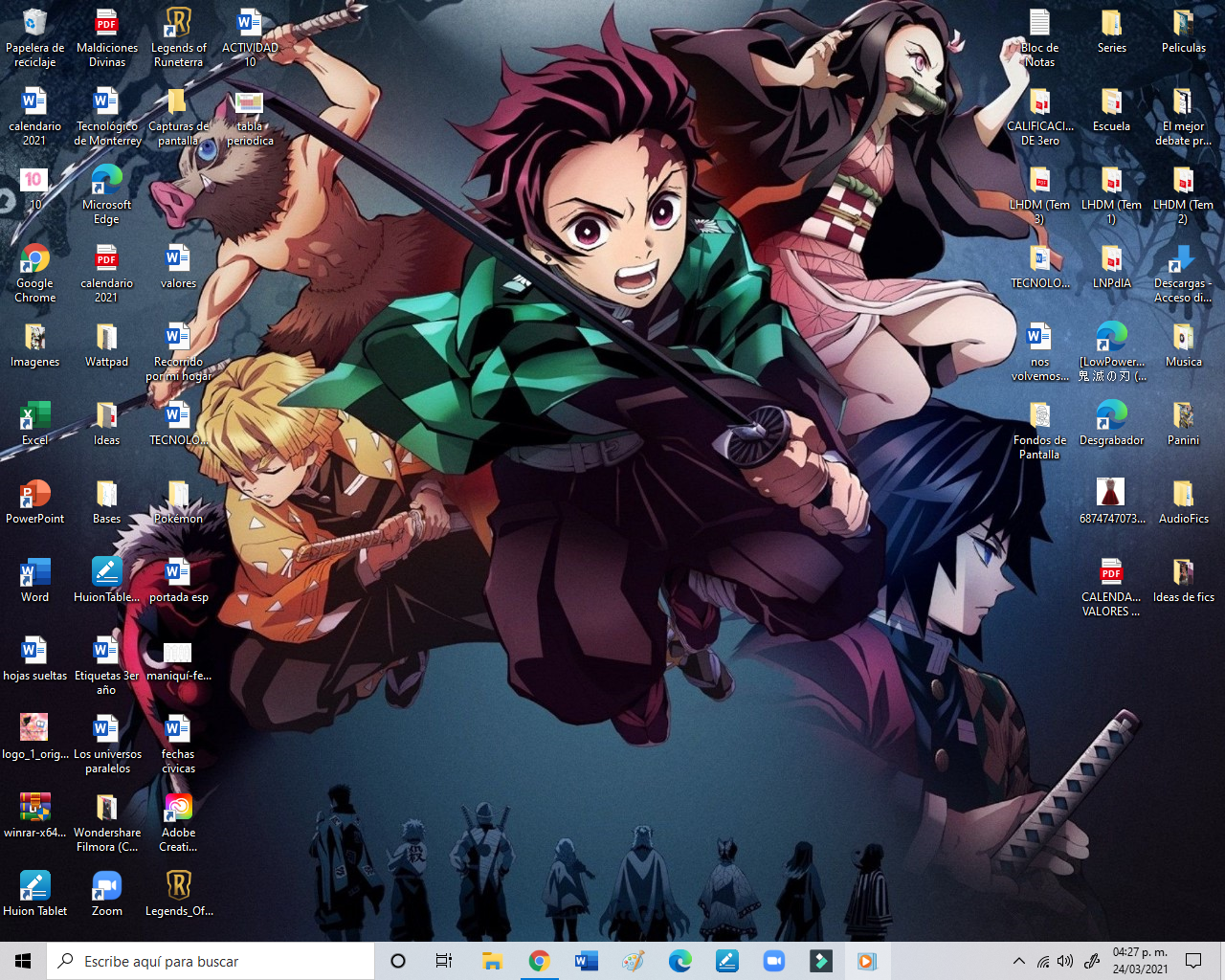Open Capturas de pantalla folder
Viewport: 1225px width, 980px height.
pos(178,117)
